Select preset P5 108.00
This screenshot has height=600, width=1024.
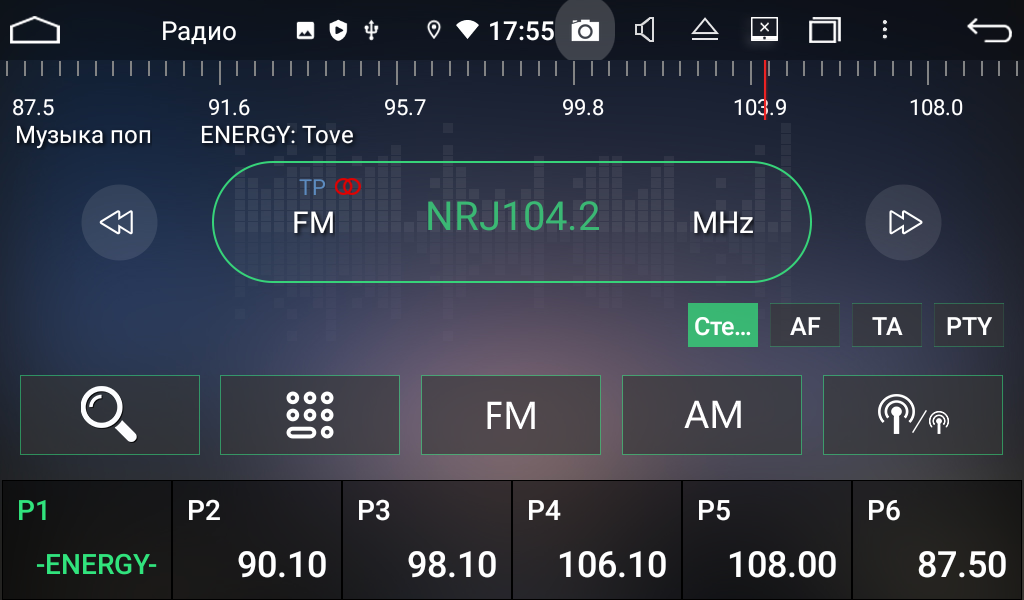click(767, 540)
